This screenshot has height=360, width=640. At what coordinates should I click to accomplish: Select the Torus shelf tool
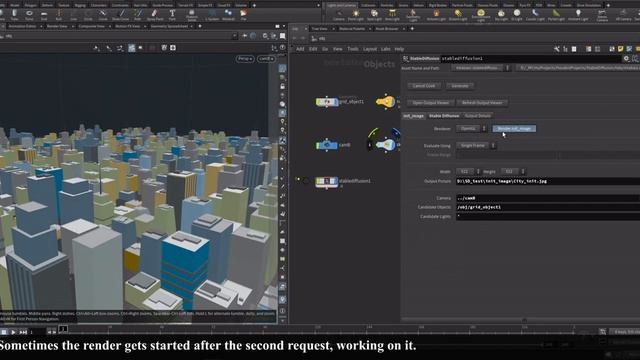(29, 15)
